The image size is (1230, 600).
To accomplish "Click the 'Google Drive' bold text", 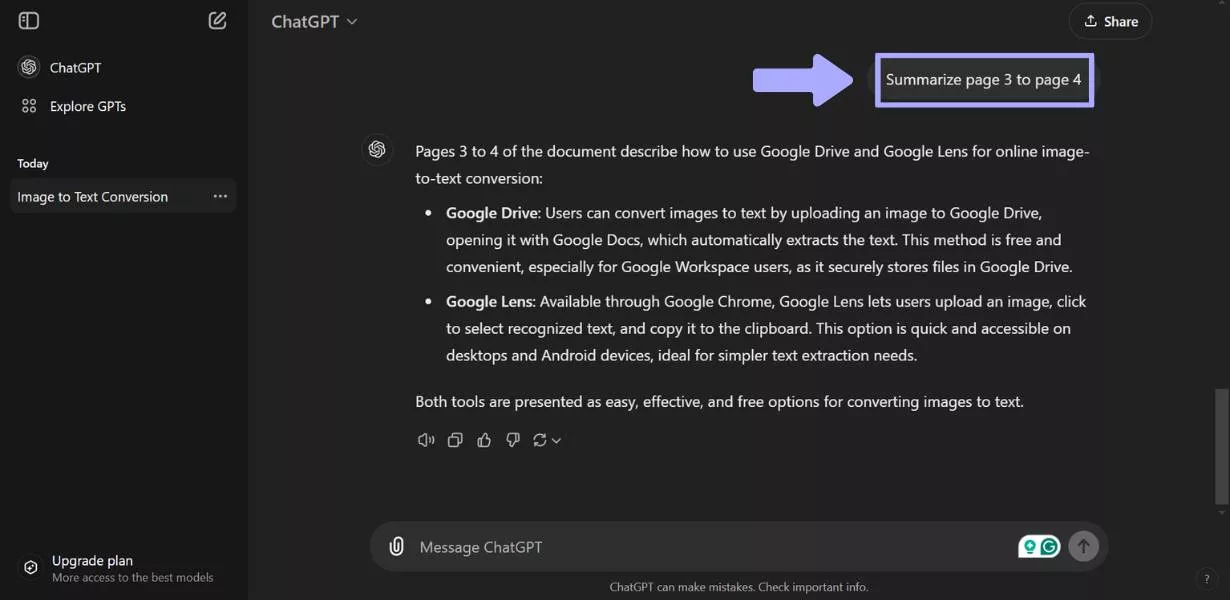I will (492, 213).
